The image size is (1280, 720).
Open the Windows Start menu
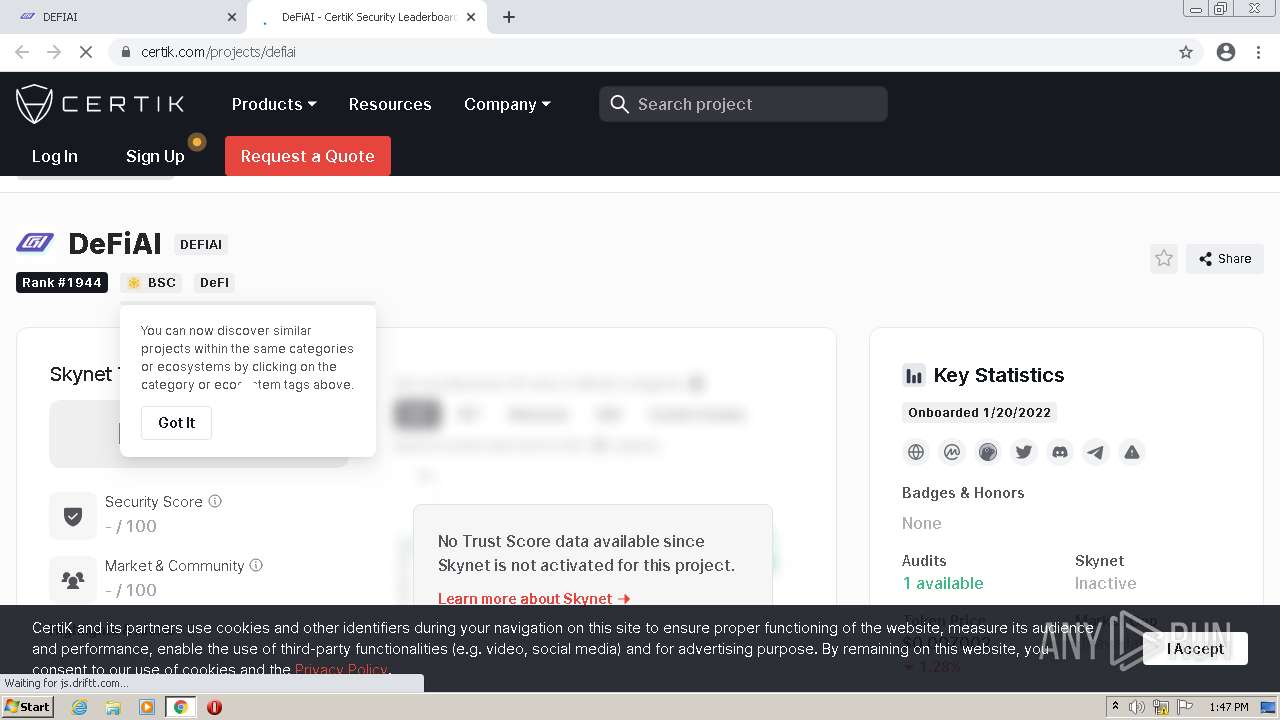click(28, 707)
